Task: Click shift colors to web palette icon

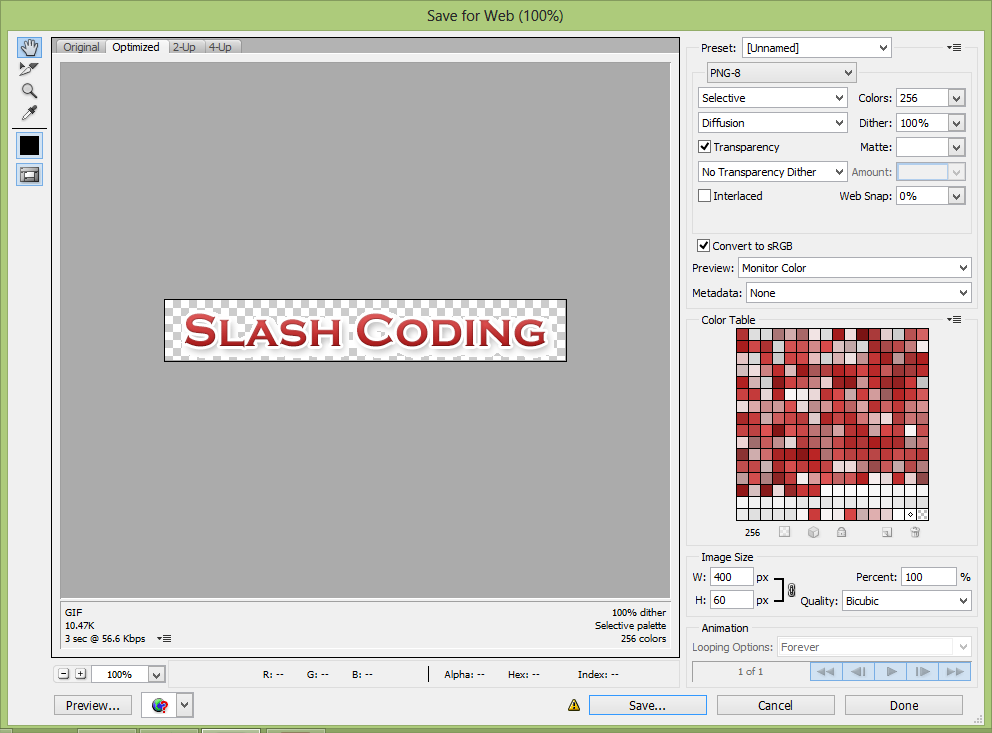Action: 814,532
